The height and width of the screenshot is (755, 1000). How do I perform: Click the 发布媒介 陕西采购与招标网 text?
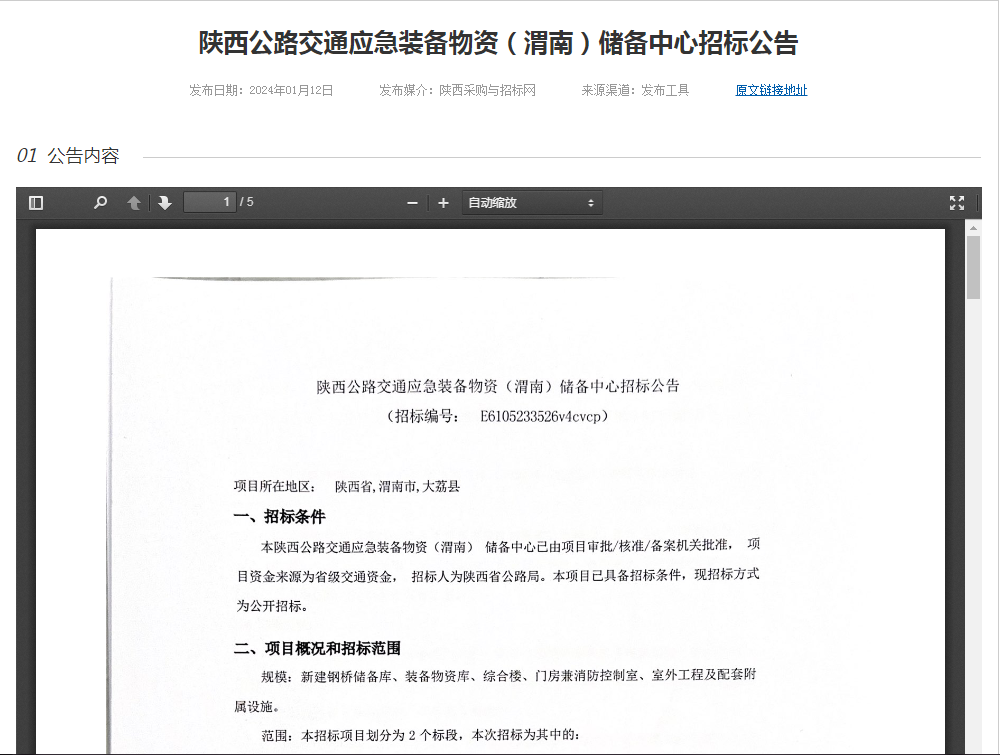457,90
